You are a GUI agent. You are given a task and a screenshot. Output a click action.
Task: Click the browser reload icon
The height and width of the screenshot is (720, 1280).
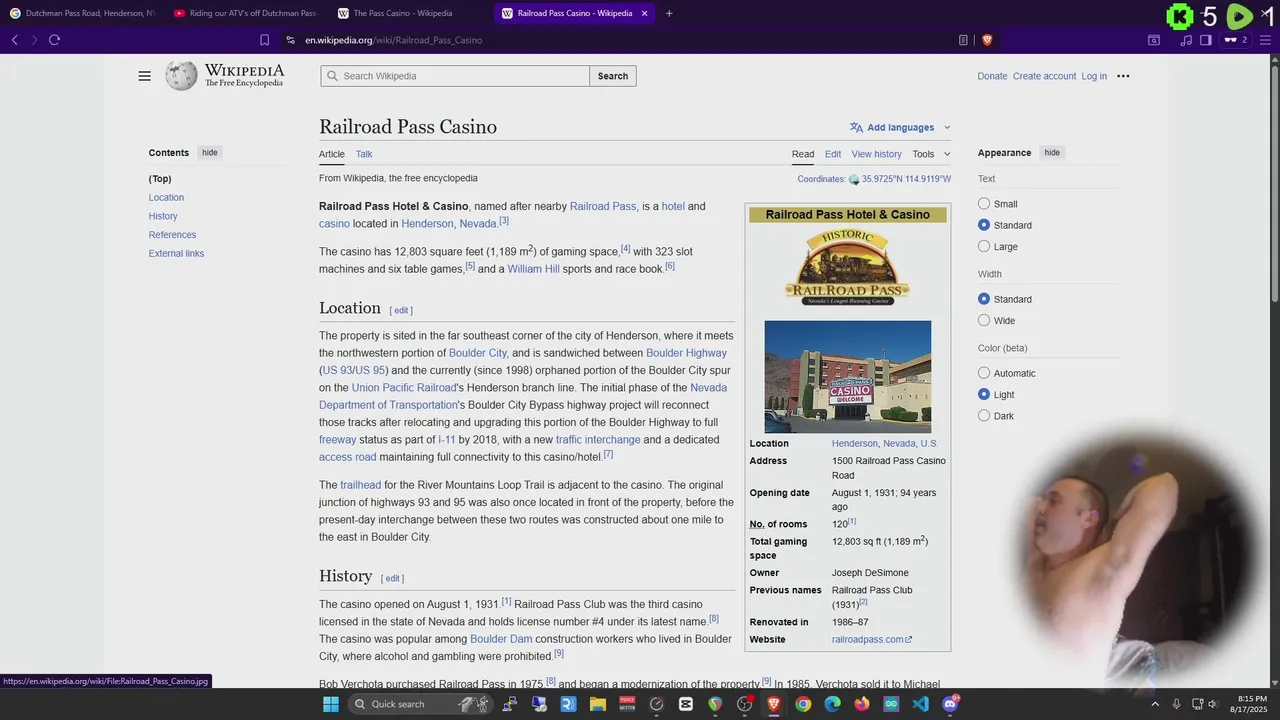point(54,40)
